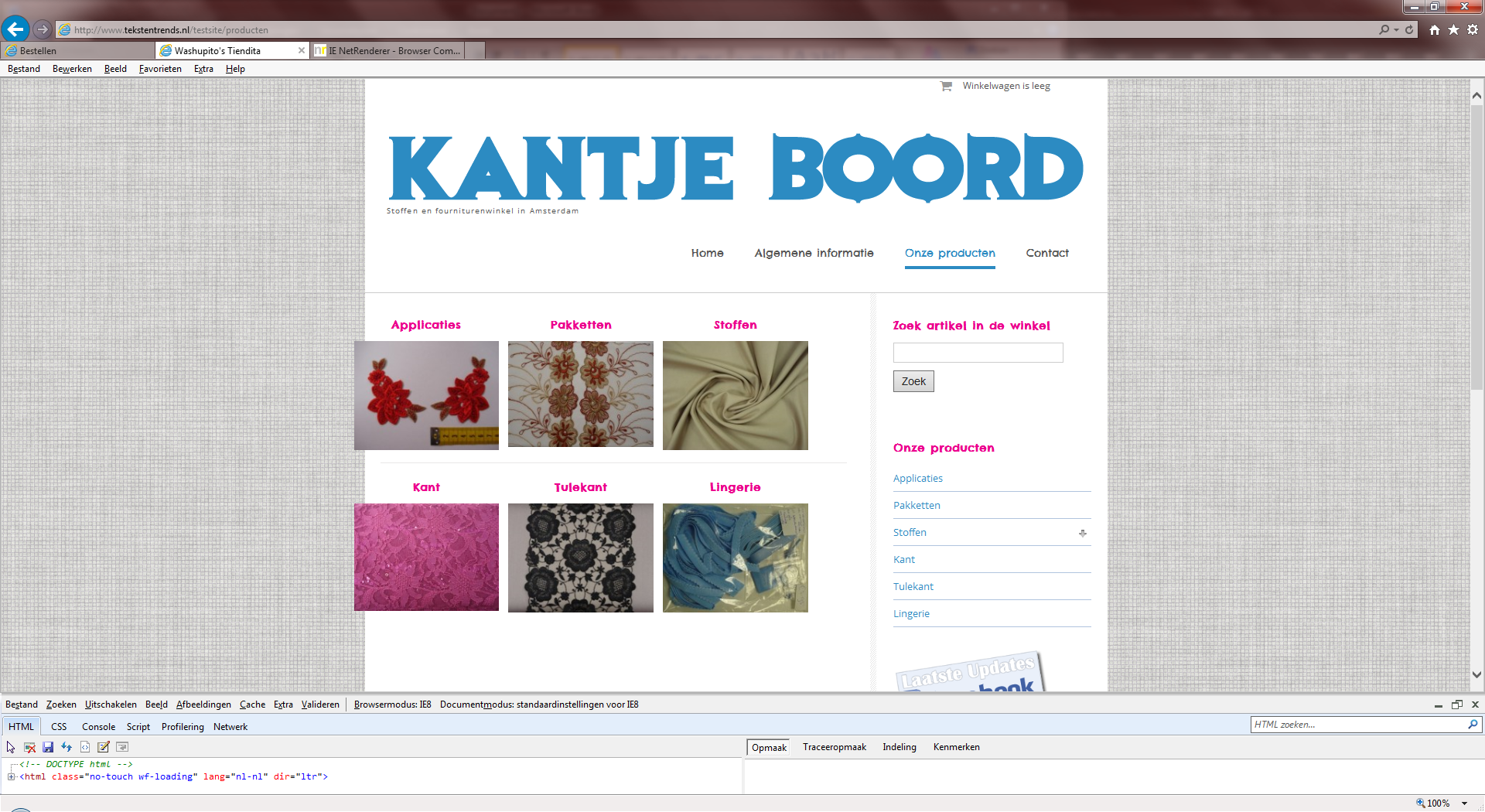1485x812 pixels.
Task: Go to Home navigation link
Action: [707, 253]
